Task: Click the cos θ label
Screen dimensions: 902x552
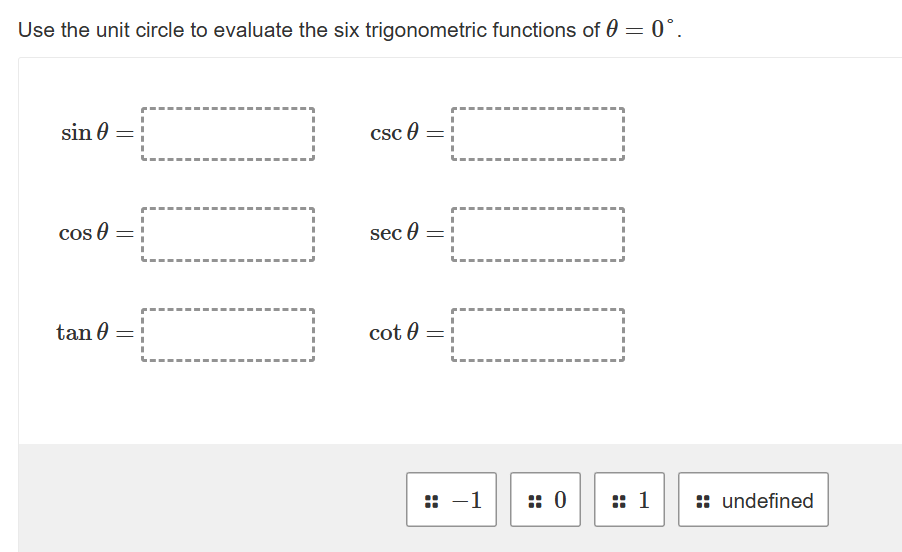Action: coord(84,232)
